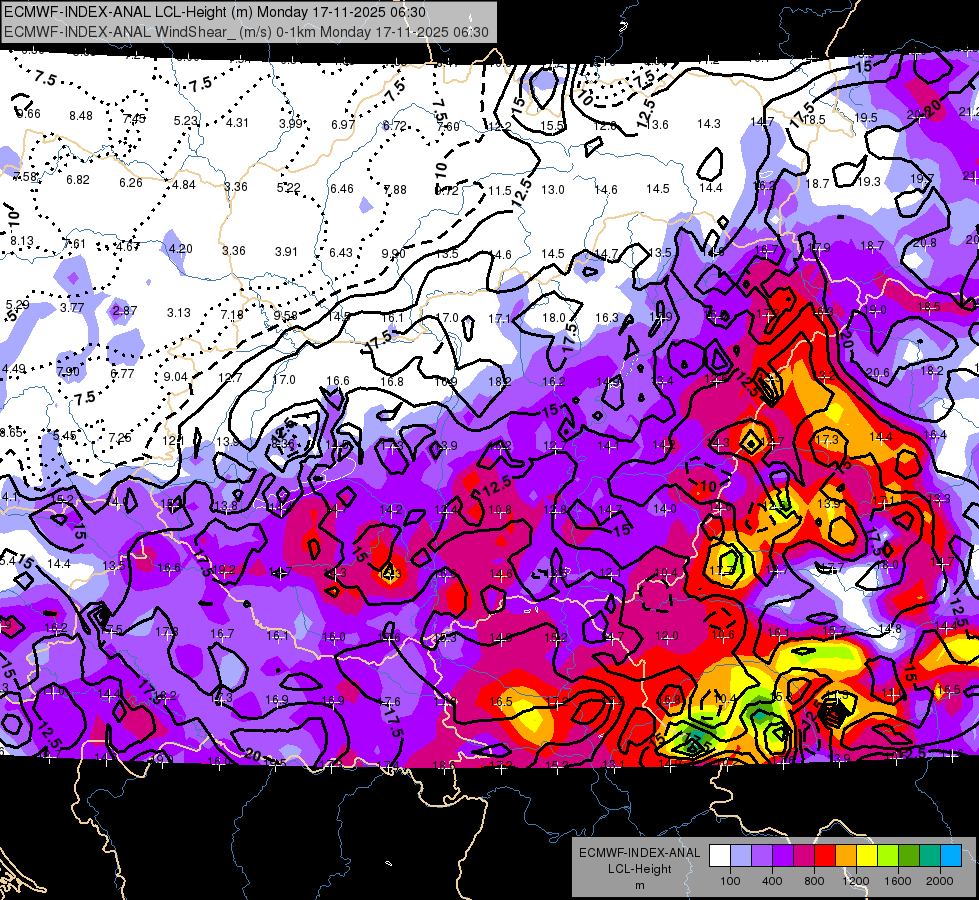The width and height of the screenshot is (979, 900).
Task: Click the wind shear value '10.6'
Action: click(723, 635)
